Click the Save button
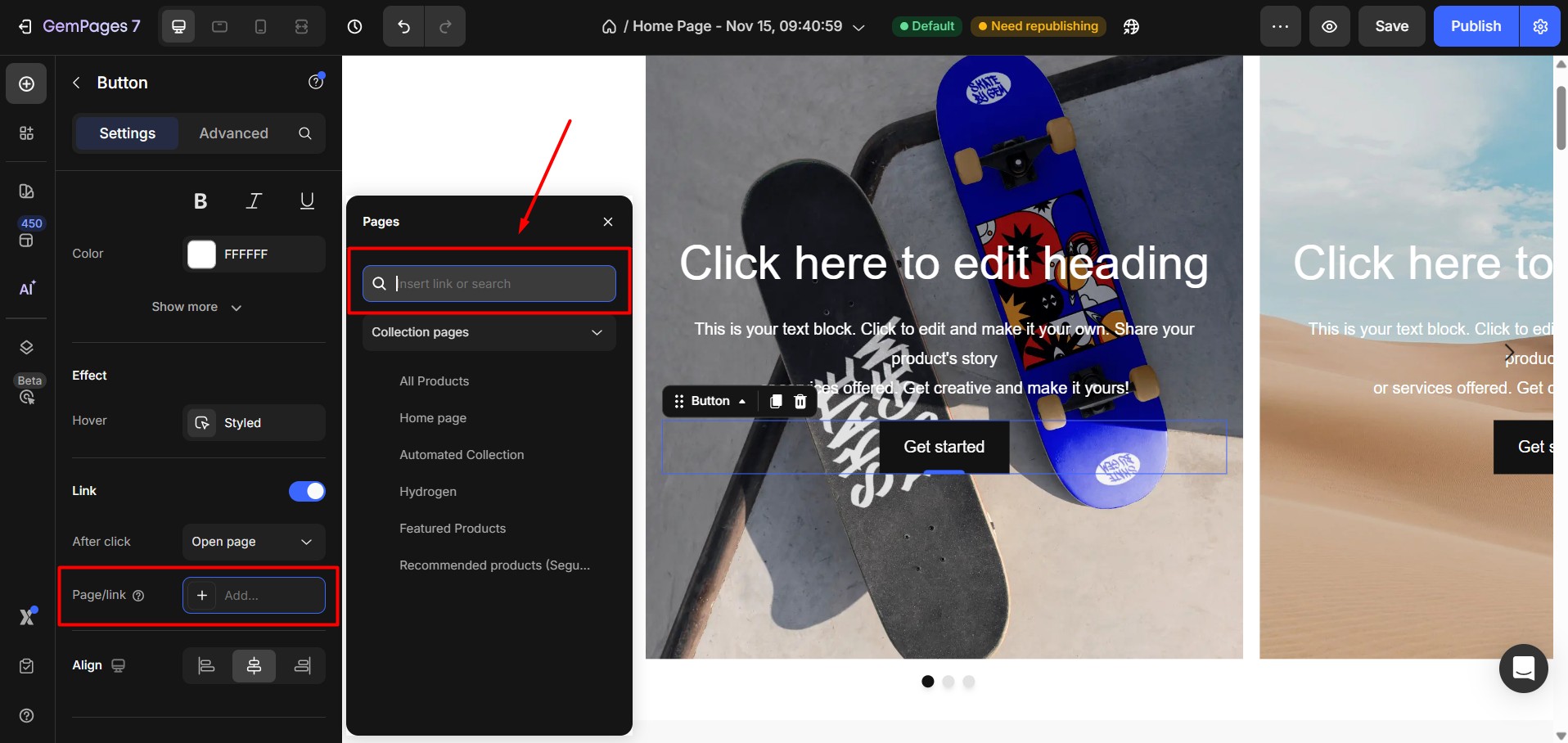This screenshot has width=1568, height=743. tap(1391, 26)
